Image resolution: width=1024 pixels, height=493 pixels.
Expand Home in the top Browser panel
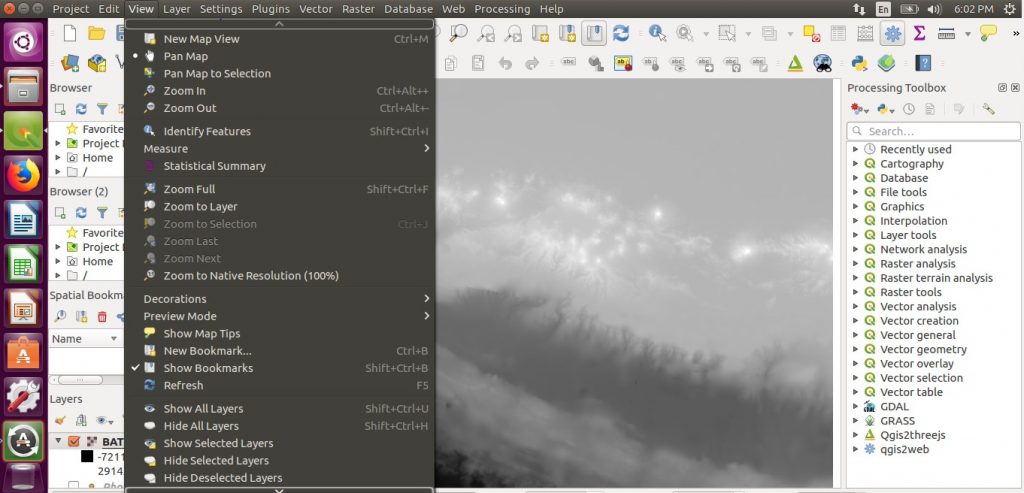[x=57, y=158]
